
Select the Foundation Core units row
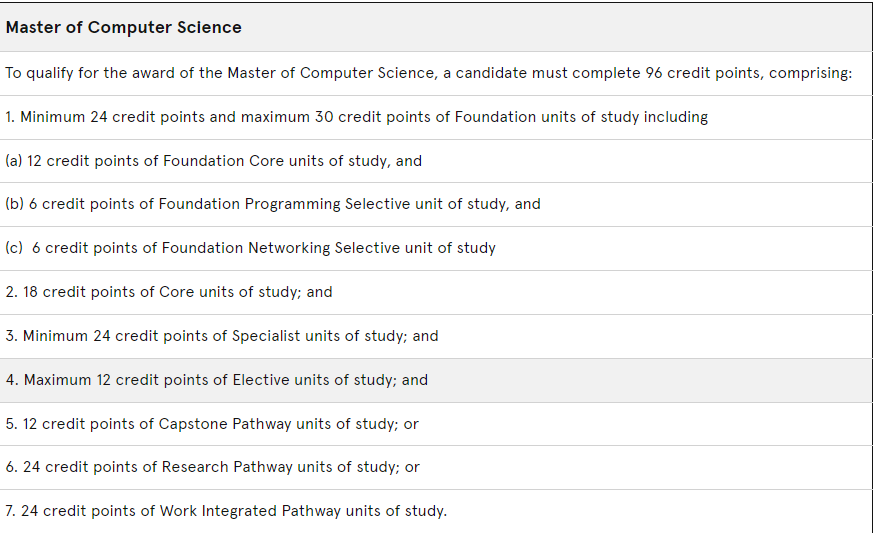pos(436,161)
